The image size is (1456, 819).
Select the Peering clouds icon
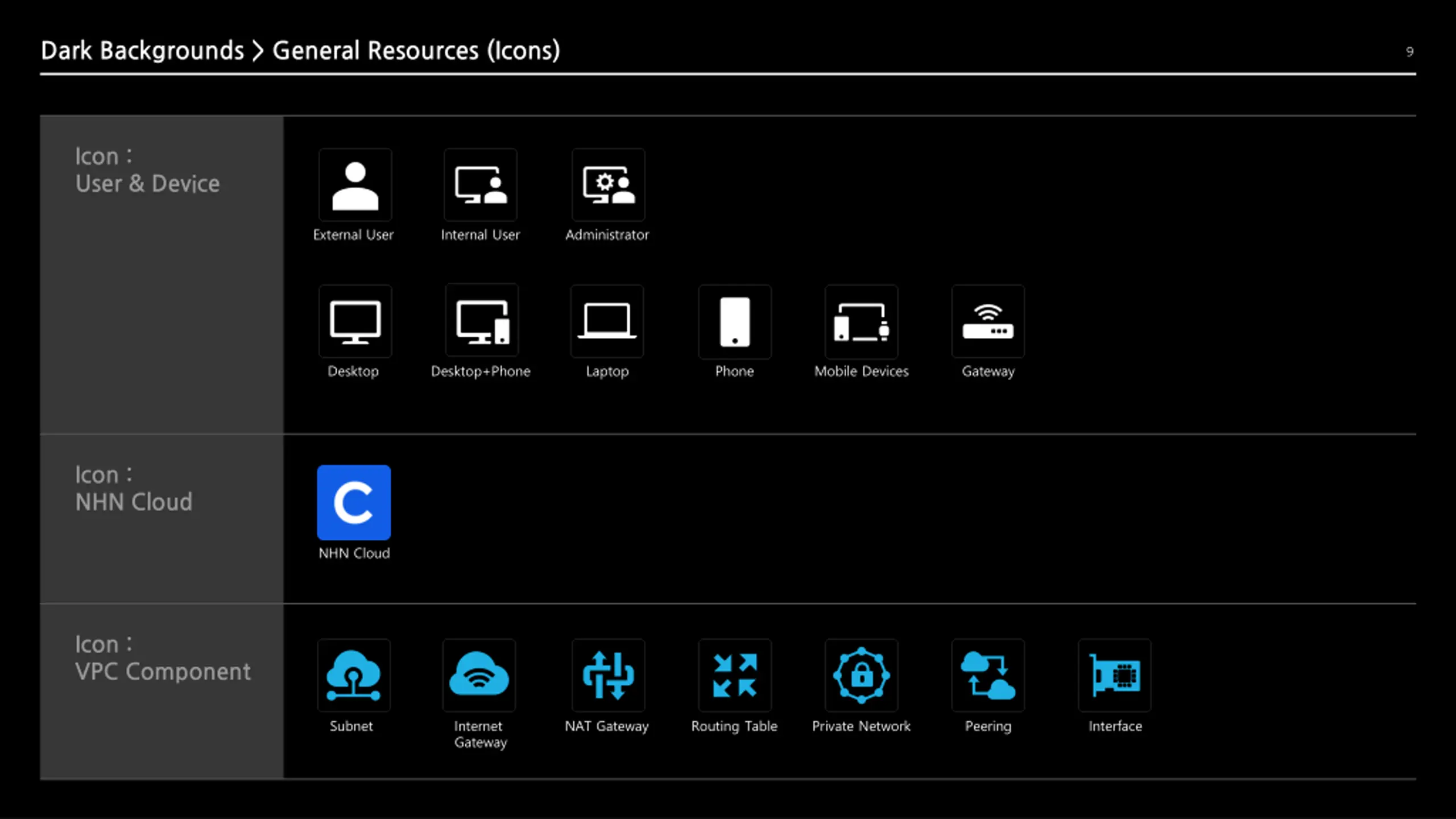pos(988,675)
